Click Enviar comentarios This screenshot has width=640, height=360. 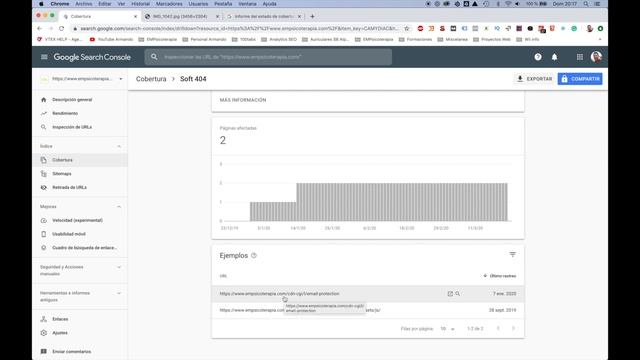click(71, 351)
